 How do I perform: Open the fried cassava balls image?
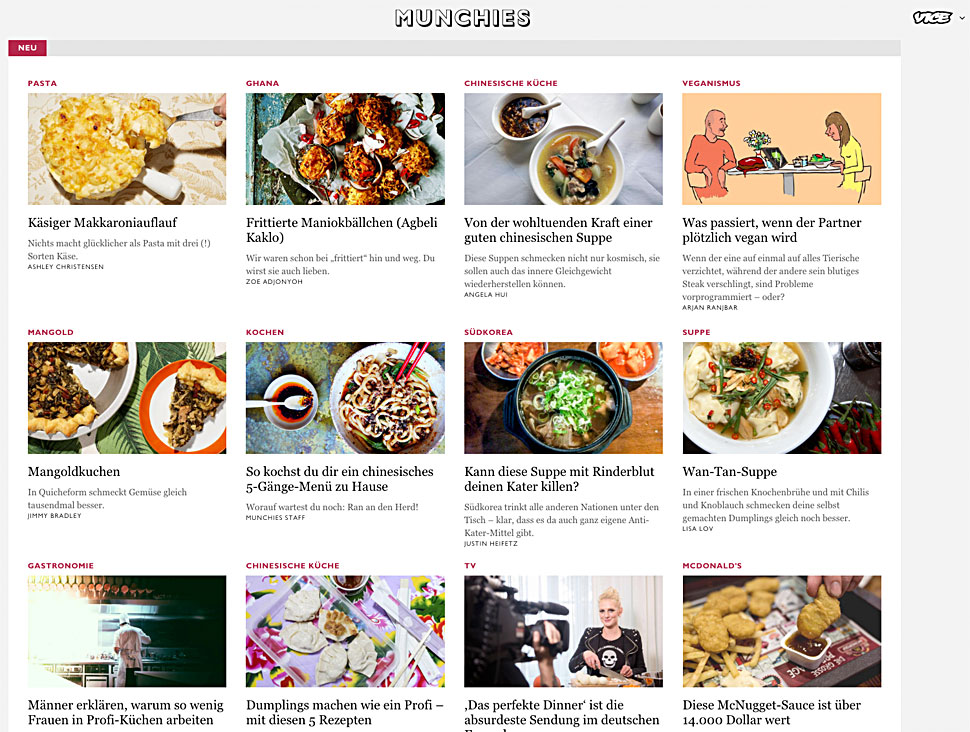click(345, 149)
